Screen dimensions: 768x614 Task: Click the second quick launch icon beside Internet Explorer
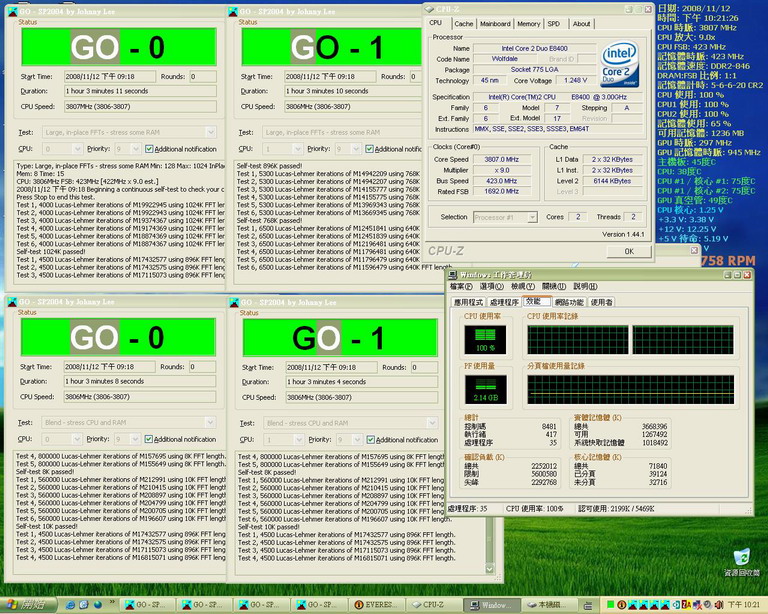point(84,605)
